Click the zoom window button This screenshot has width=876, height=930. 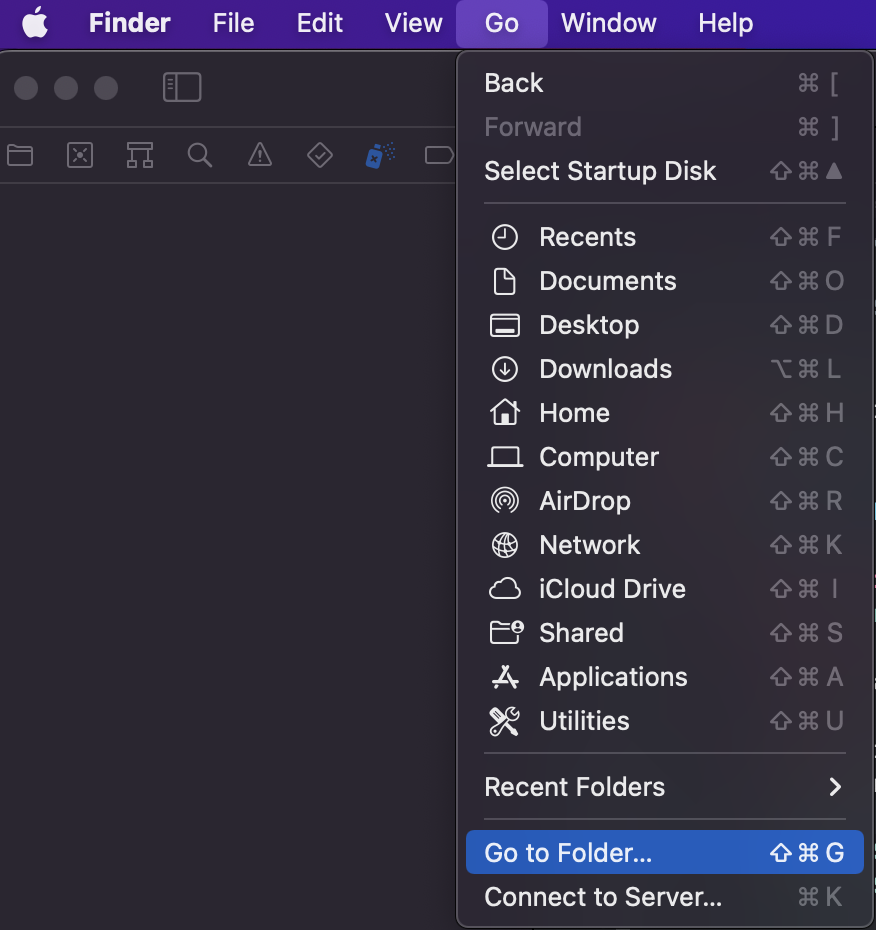(106, 88)
